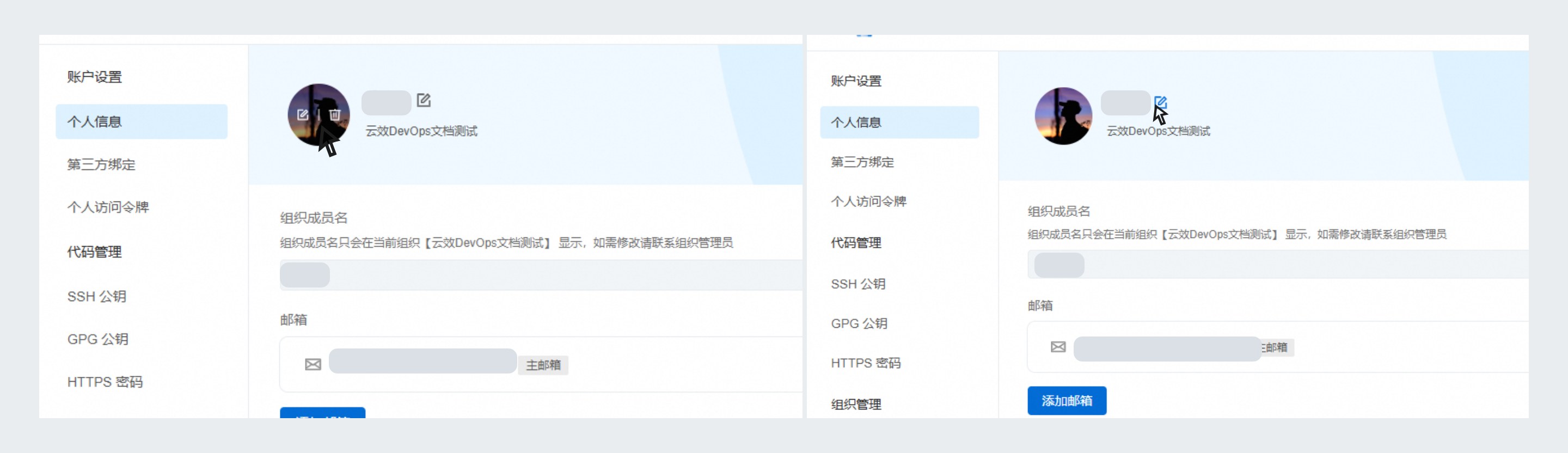Click 账户设置 heading in left screenshot
The height and width of the screenshot is (453, 1568).
(94, 77)
